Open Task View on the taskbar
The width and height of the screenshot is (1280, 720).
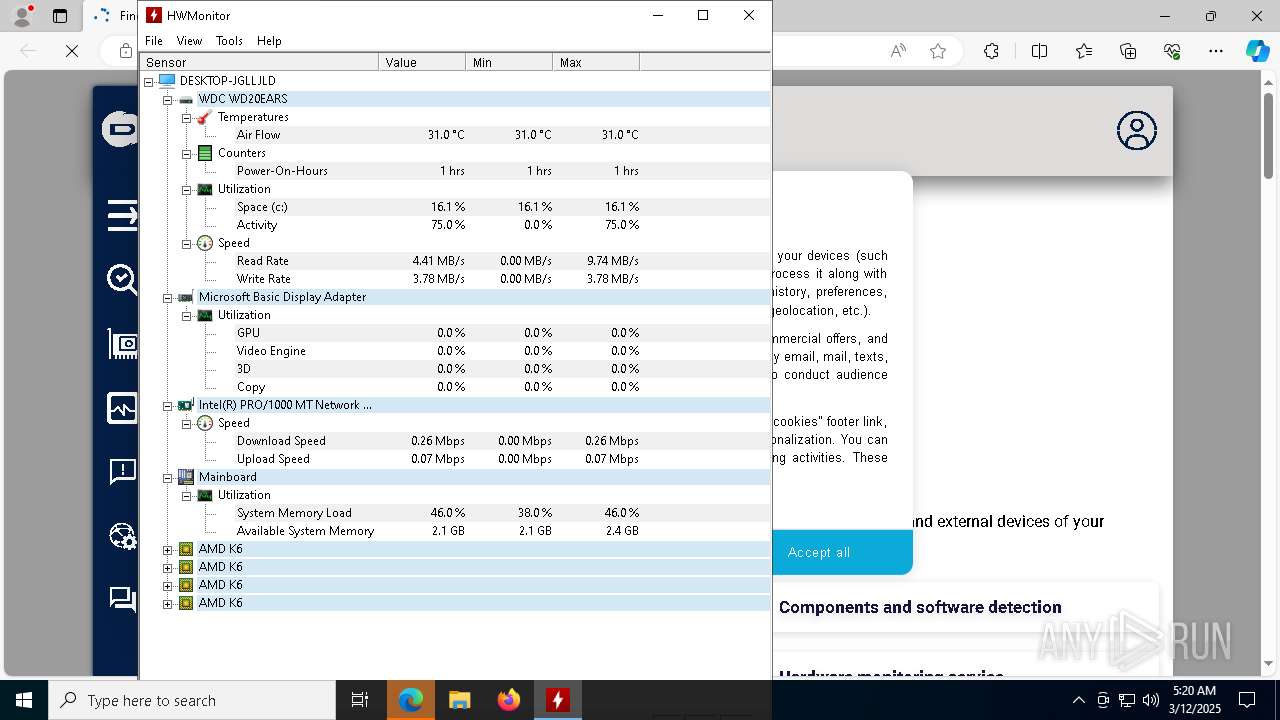360,700
